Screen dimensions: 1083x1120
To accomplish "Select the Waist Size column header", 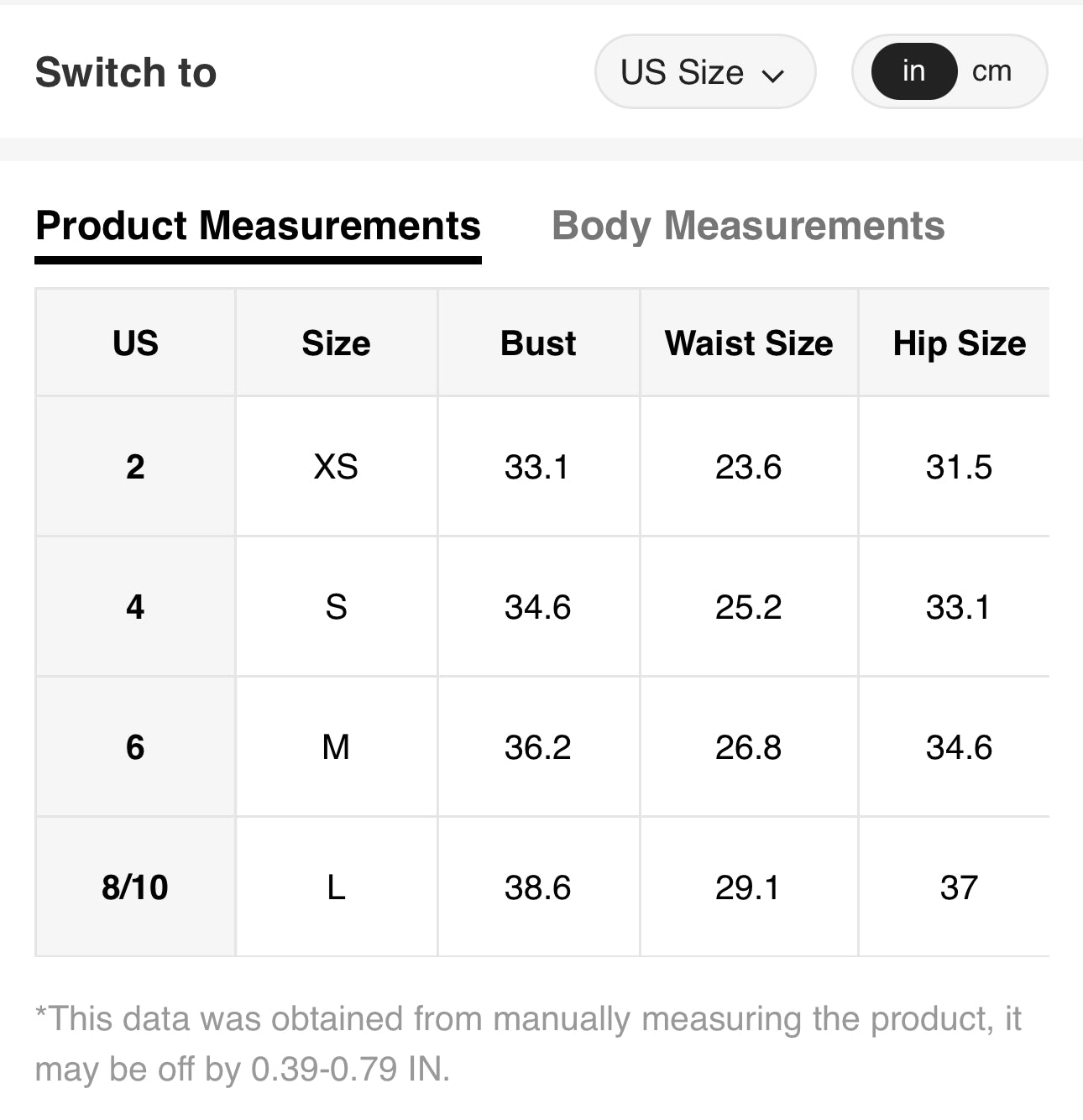I will [x=748, y=343].
